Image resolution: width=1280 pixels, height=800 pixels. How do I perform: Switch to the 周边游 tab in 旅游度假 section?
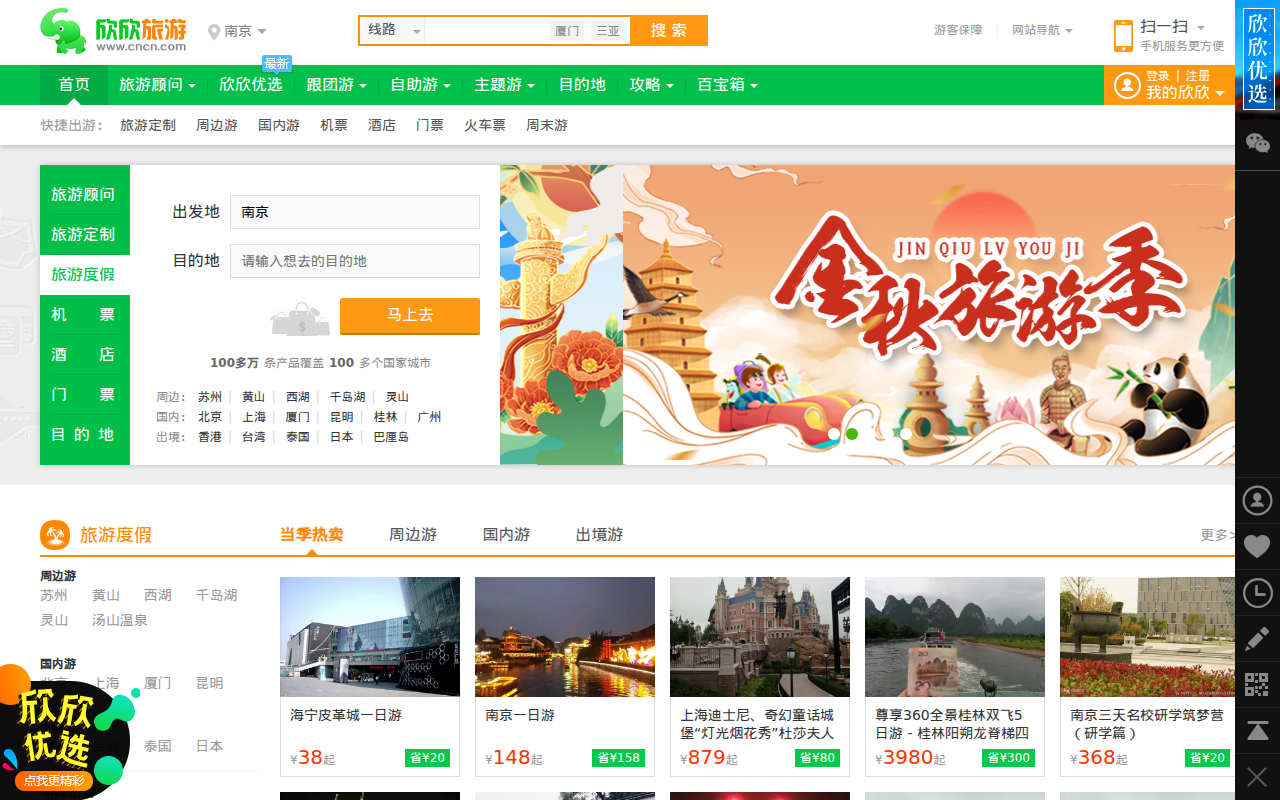[x=415, y=535]
